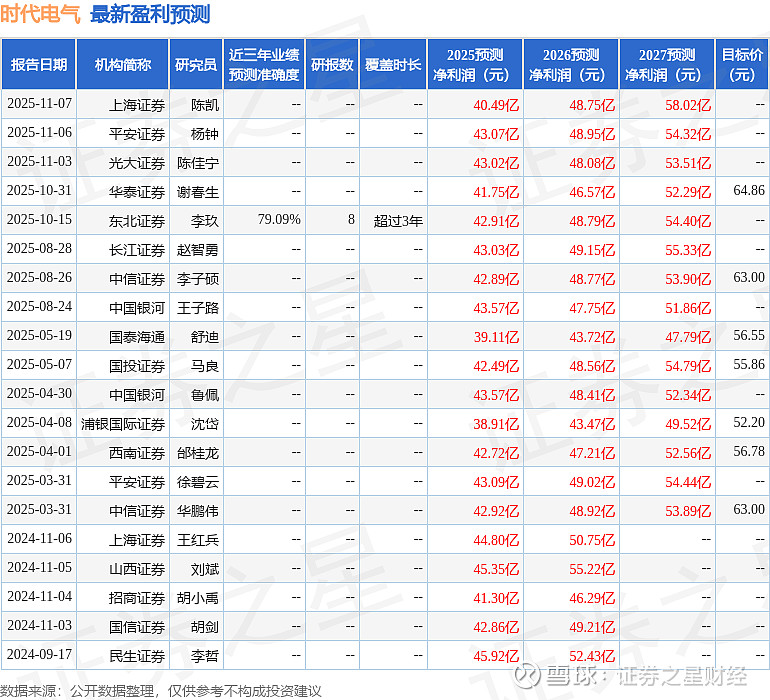The image size is (770, 700).
Task: Click the 38.91亿 value
Action: tap(496, 423)
